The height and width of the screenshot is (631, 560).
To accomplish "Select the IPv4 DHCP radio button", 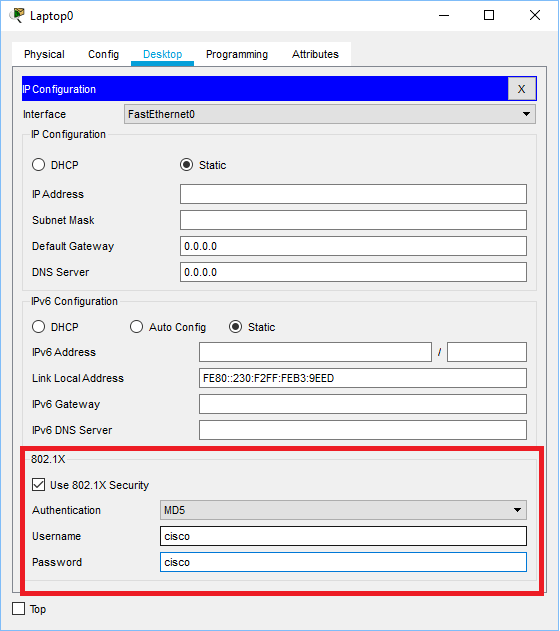I will point(39,165).
